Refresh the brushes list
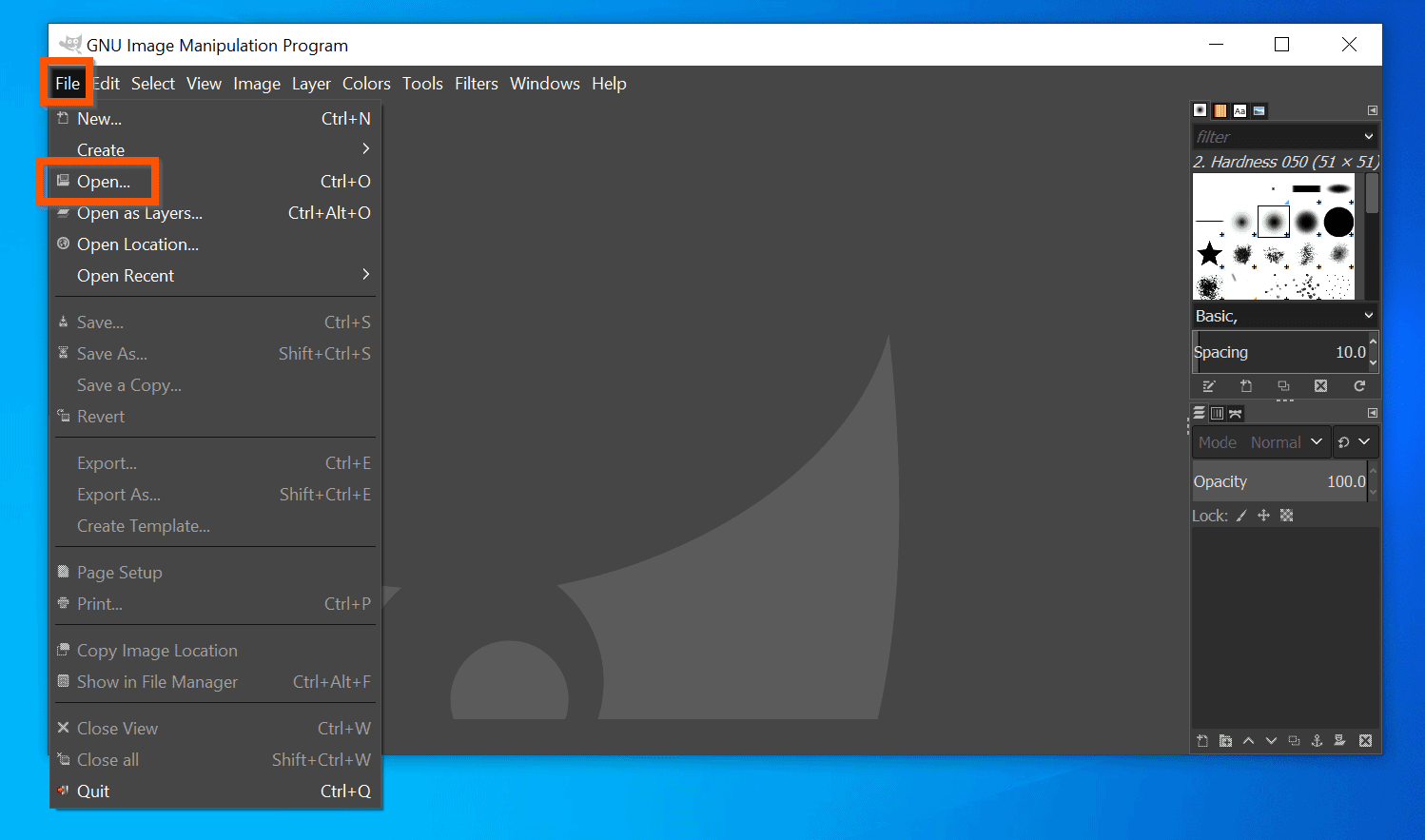Screen dimensions: 1425x840 tap(1359, 386)
